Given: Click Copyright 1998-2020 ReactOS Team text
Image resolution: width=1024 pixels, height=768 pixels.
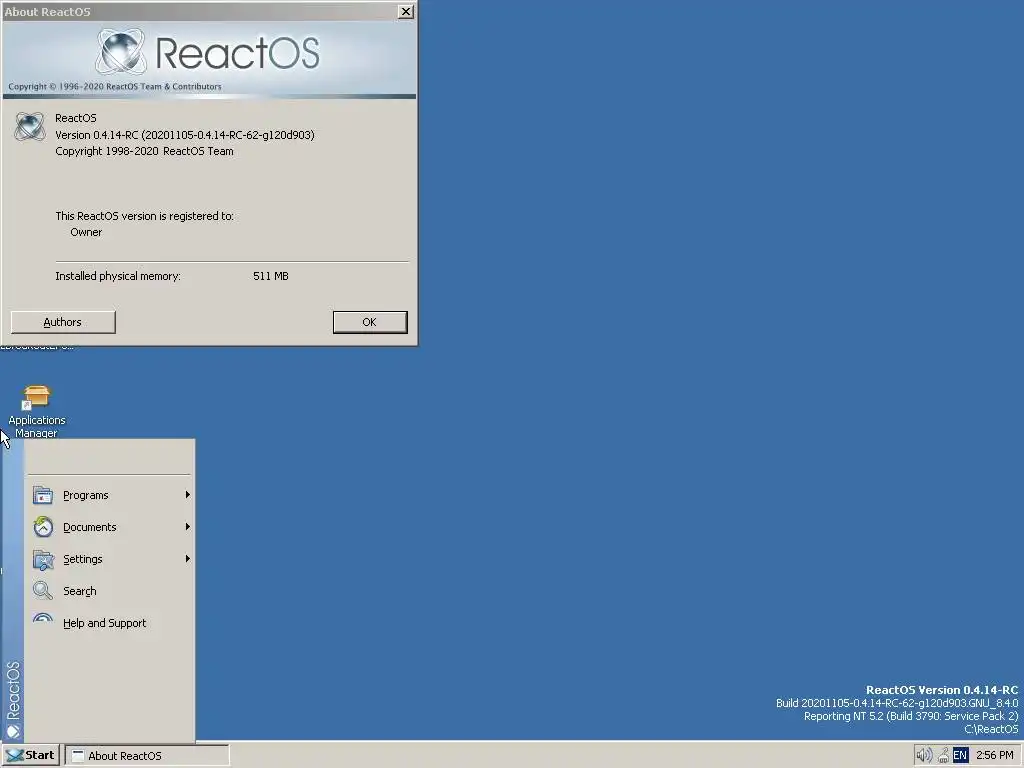Looking at the screenshot, I should pos(144,152).
